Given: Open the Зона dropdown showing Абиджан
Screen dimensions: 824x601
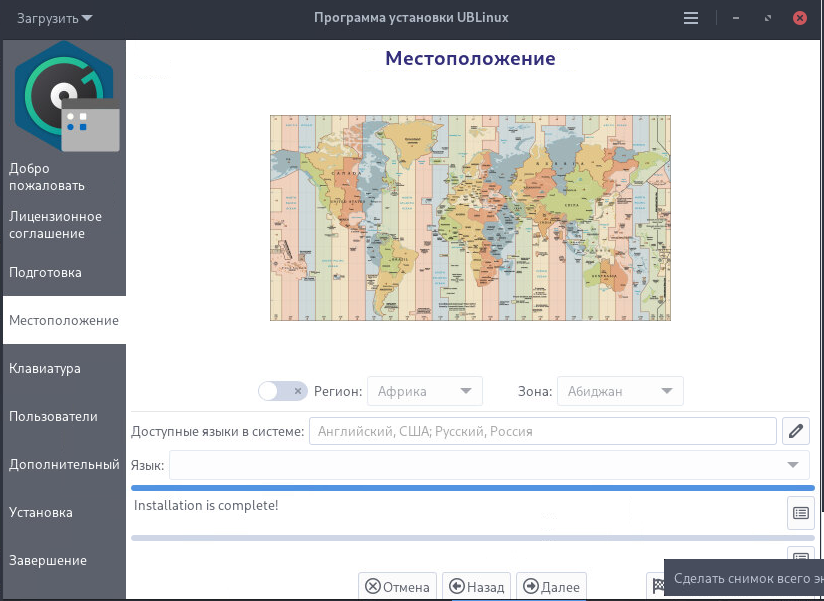Looking at the screenshot, I should (620, 391).
